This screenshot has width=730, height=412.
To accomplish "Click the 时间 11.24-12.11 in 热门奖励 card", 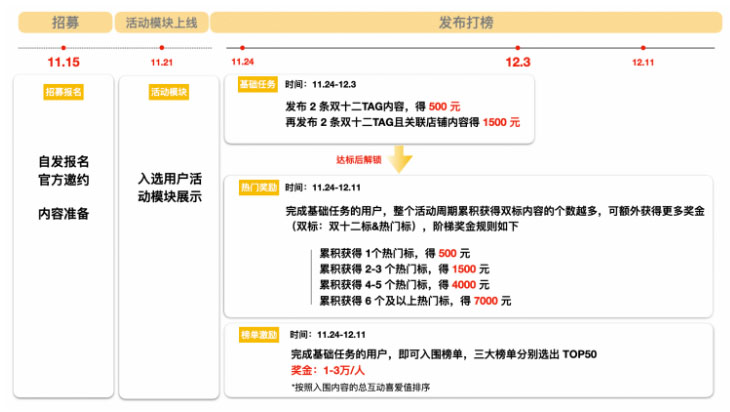I will [323, 188].
